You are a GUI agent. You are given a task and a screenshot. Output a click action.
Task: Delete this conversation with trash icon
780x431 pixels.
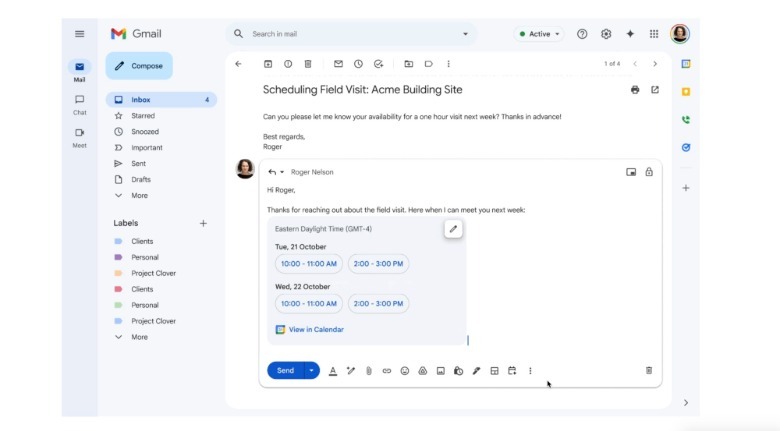pos(308,64)
